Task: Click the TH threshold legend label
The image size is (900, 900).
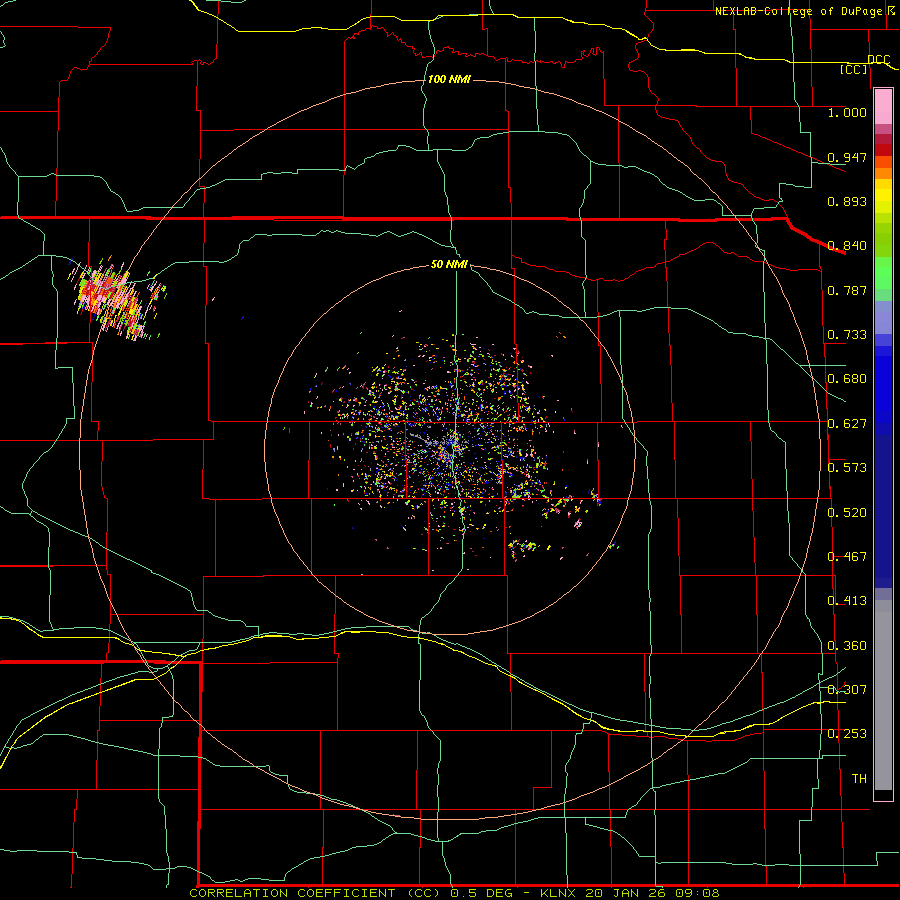Action: 859,779
